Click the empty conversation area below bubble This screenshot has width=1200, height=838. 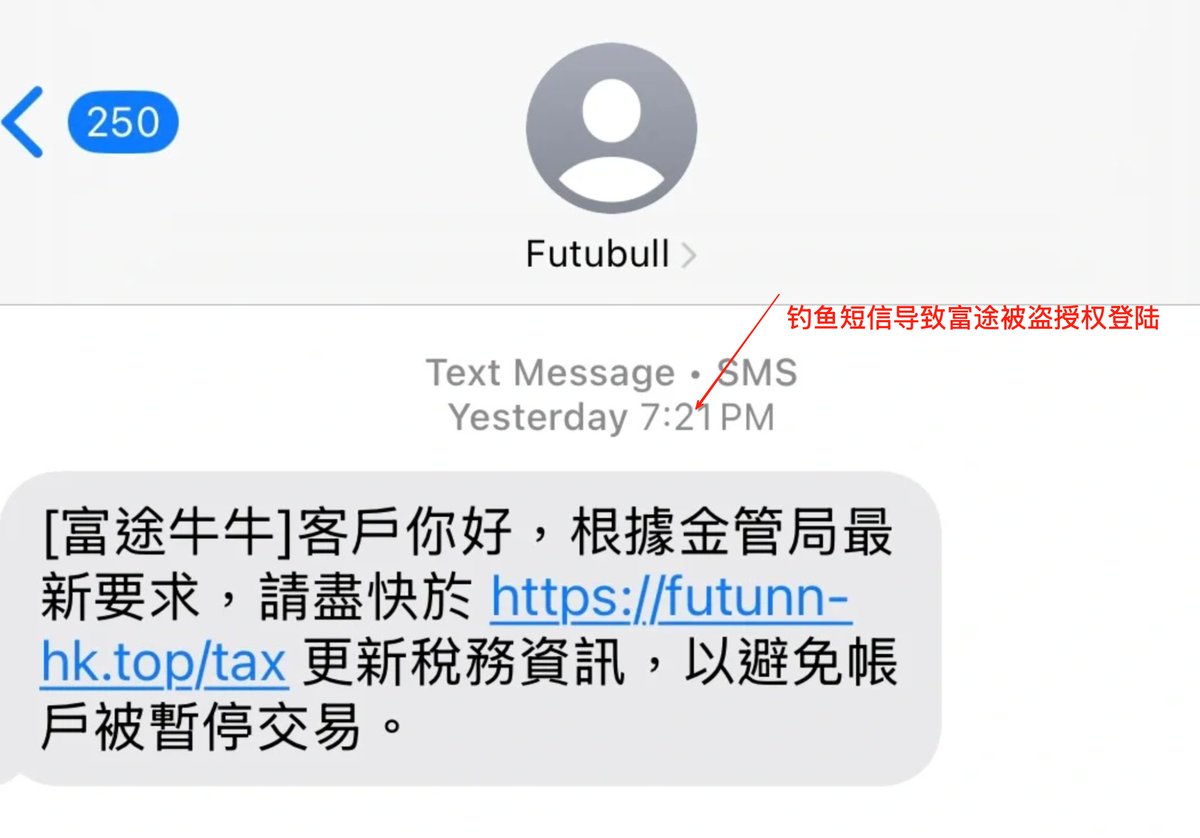[600, 813]
